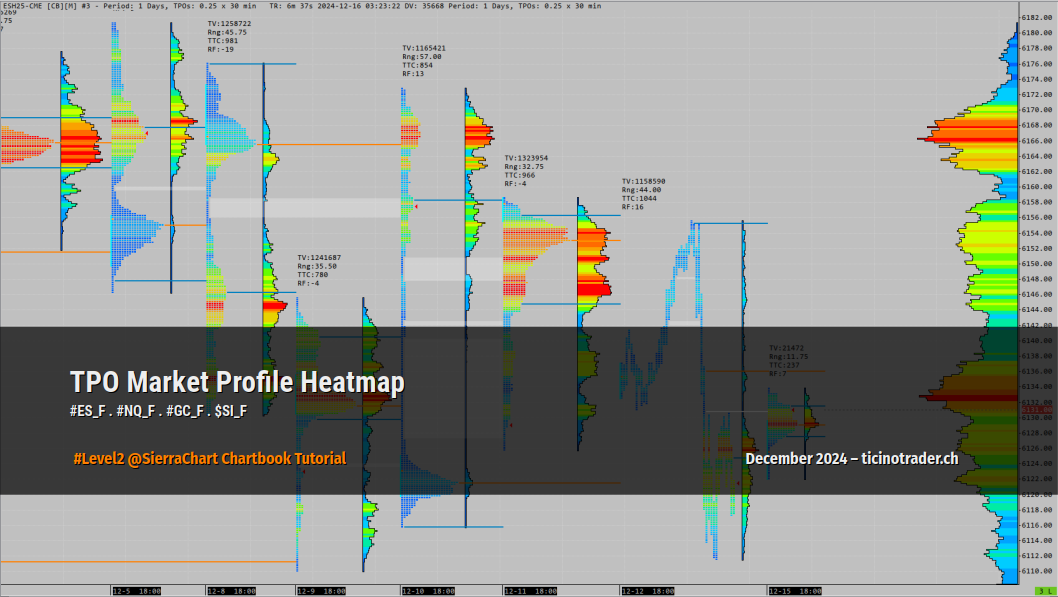This screenshot has height=597, width=1058.
Task: Click the 12-5 18:00 date label
Action: [x=137, y=591]
